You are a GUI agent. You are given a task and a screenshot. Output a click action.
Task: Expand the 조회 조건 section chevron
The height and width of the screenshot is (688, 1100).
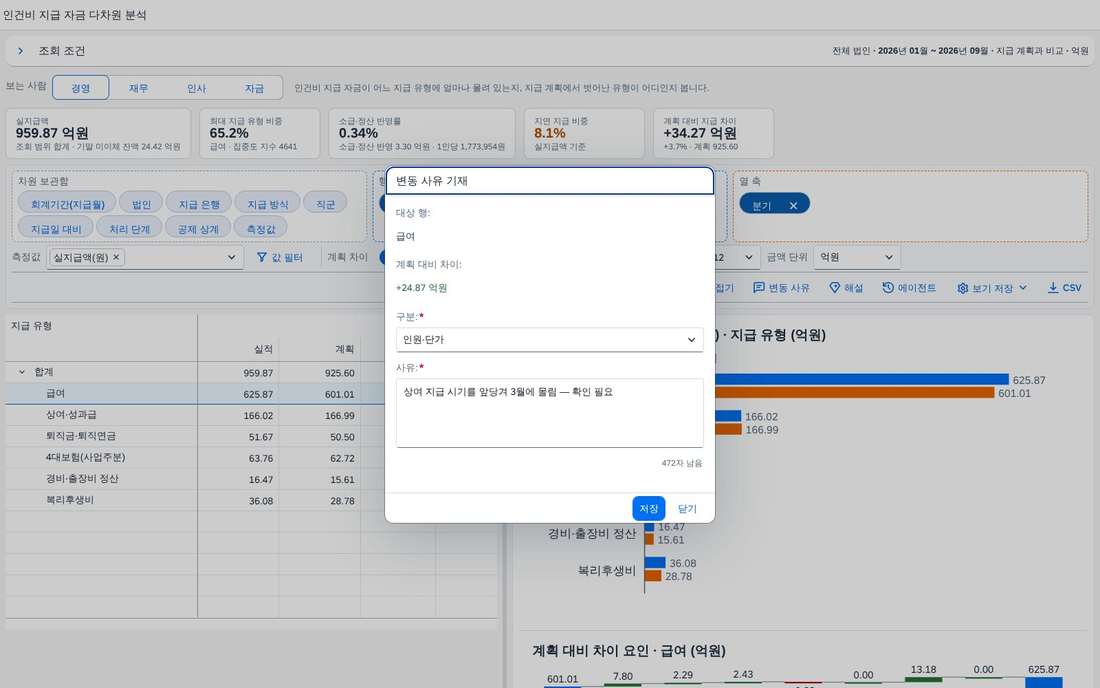click(20, 51)
